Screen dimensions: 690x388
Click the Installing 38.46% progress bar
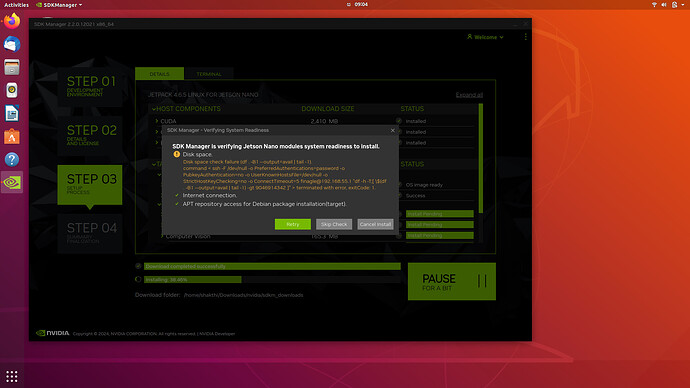pyautogui.click(x=272, y=279)
